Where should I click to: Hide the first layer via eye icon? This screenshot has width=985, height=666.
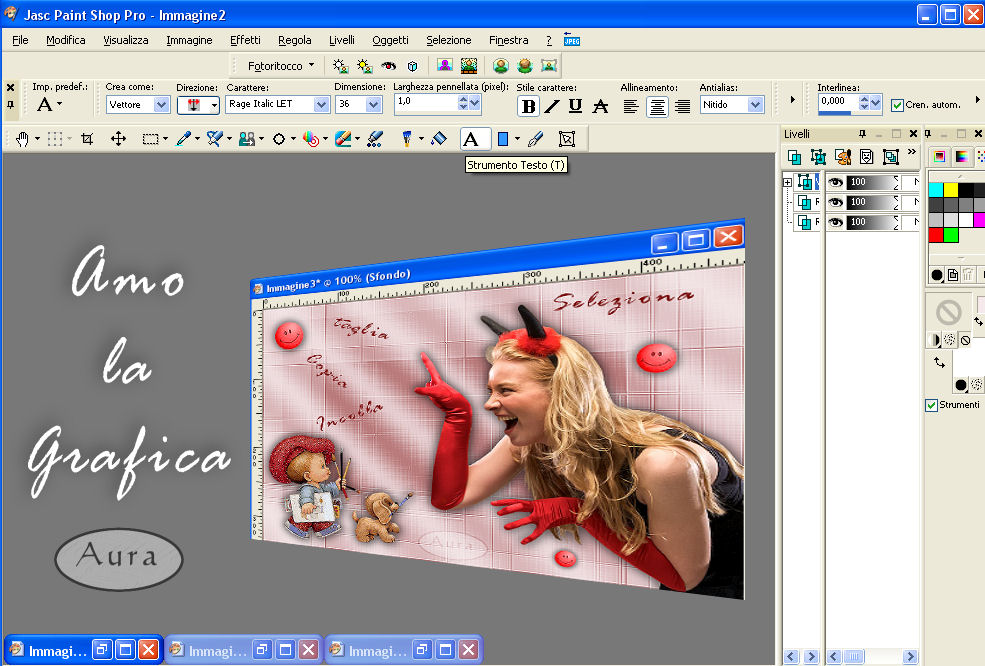tap(835, 182)
